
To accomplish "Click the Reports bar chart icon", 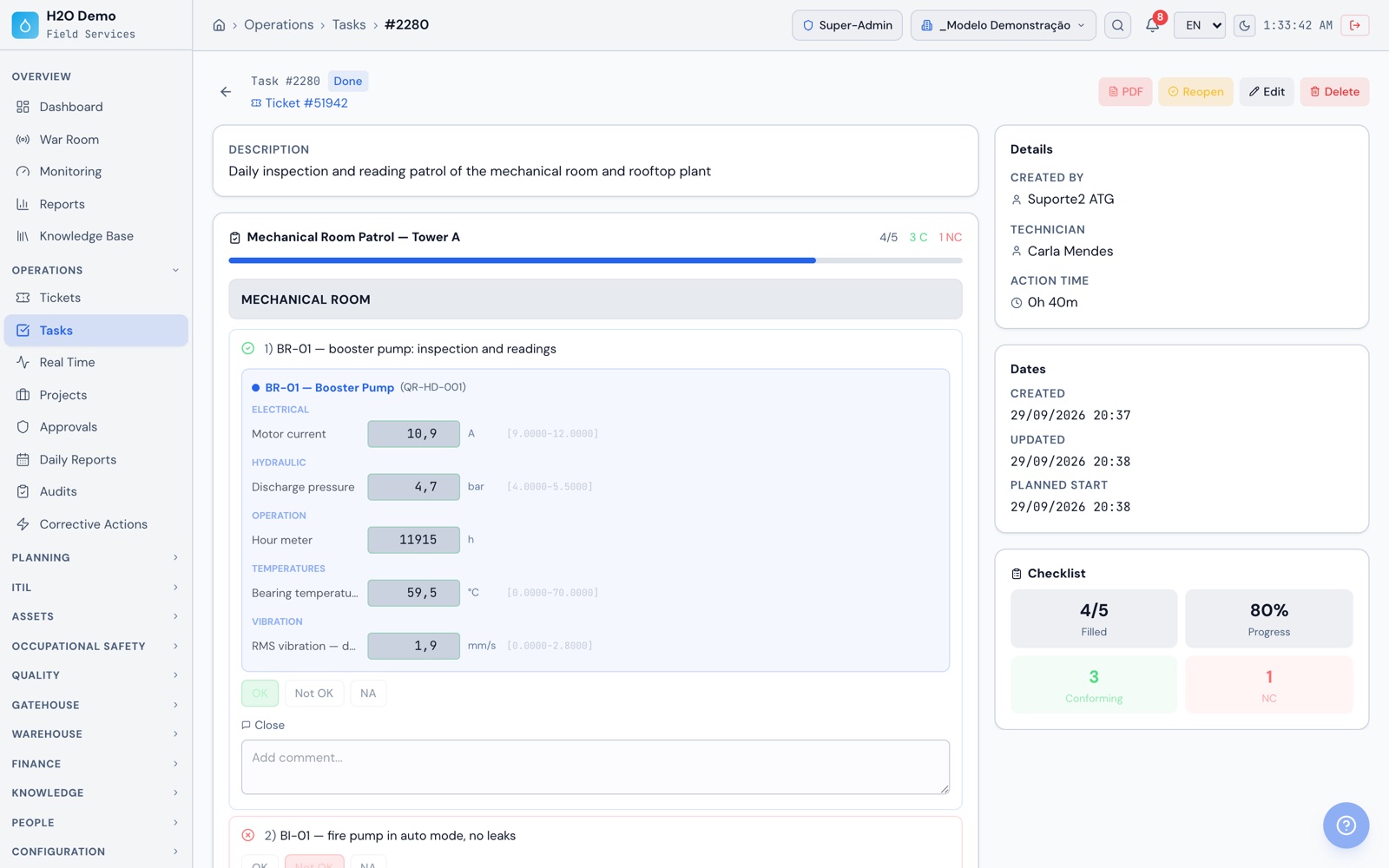I will coord(23,204).
